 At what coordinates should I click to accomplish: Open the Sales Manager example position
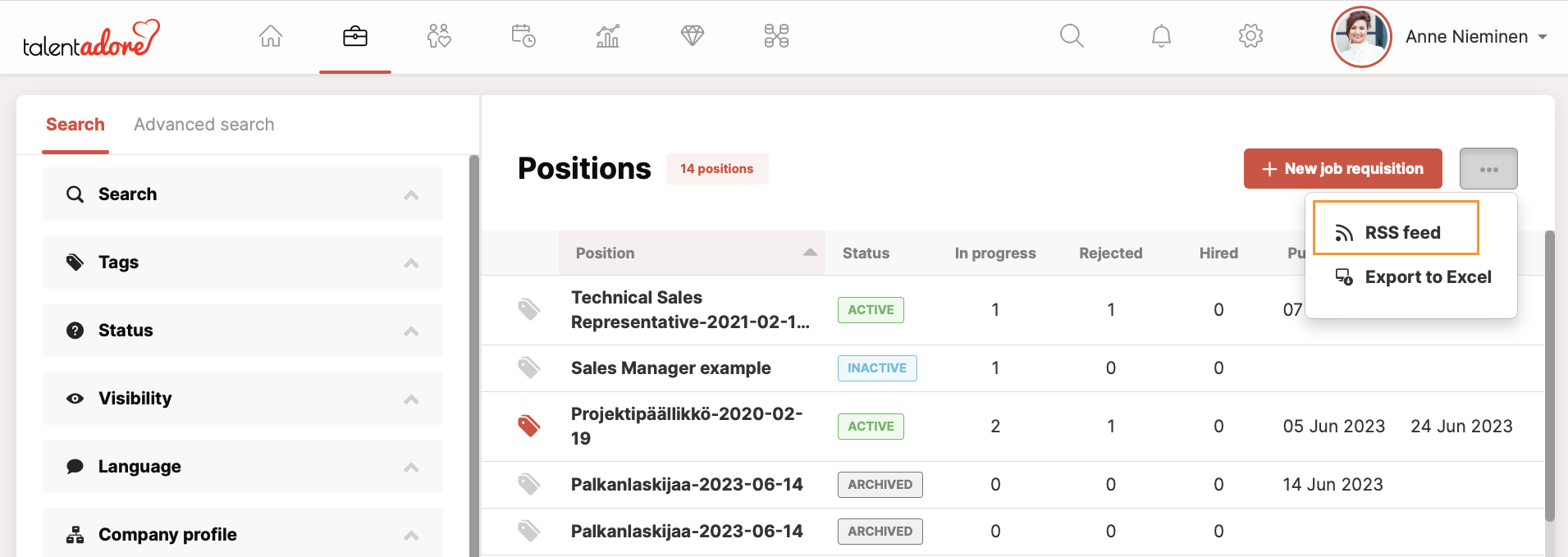pyautogui.click(x=670, y=368)
